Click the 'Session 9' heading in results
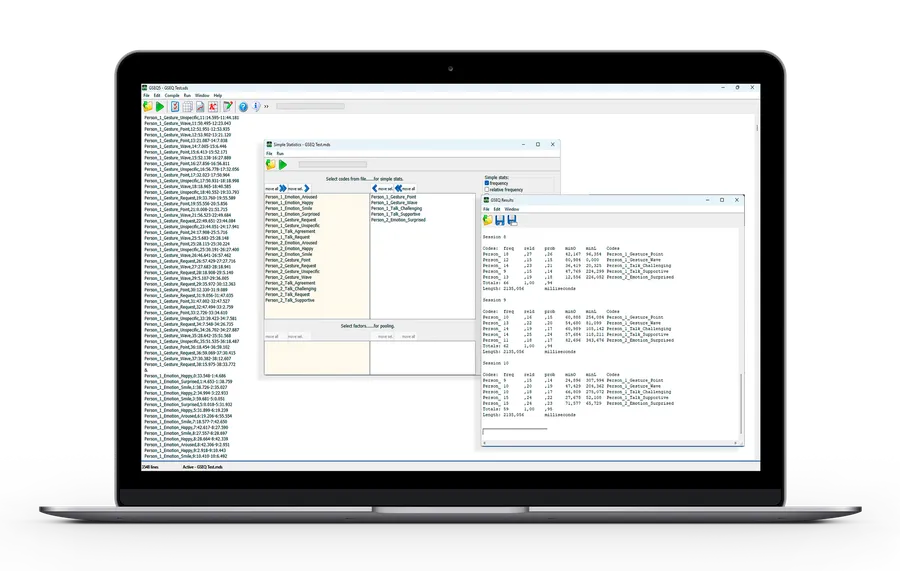This screenshot has width=900, height=571. point(494,300)
